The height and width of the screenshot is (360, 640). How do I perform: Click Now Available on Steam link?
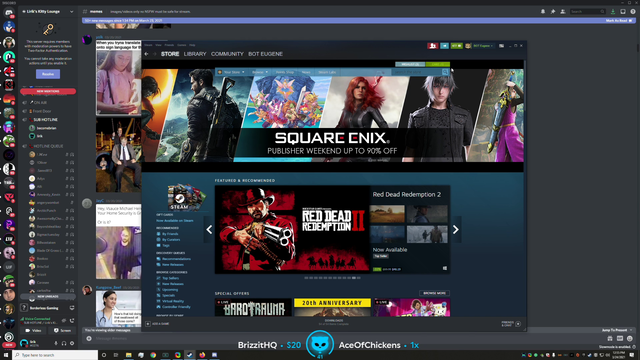174,220
